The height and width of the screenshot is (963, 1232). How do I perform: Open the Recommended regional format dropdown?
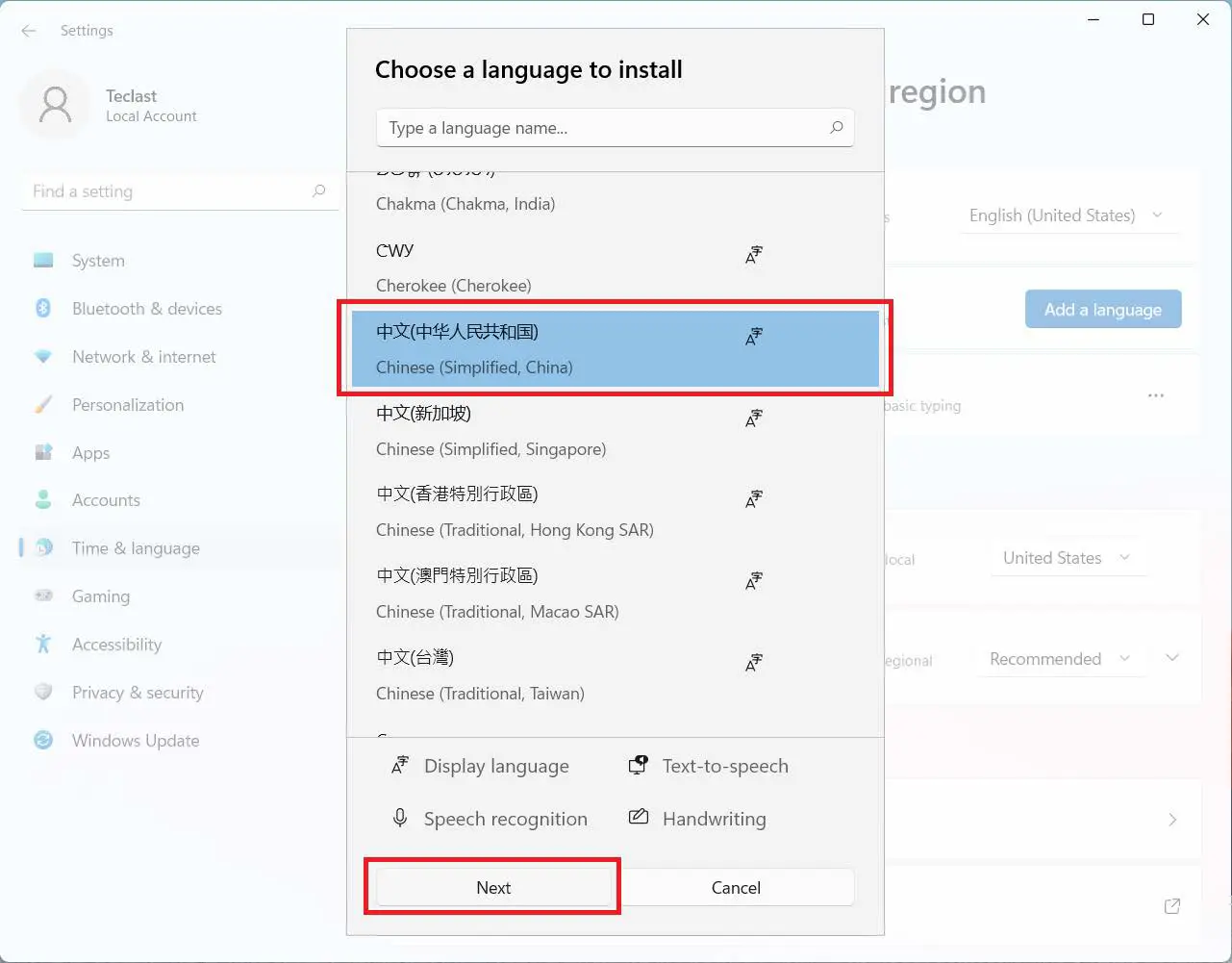[1059, 659]
